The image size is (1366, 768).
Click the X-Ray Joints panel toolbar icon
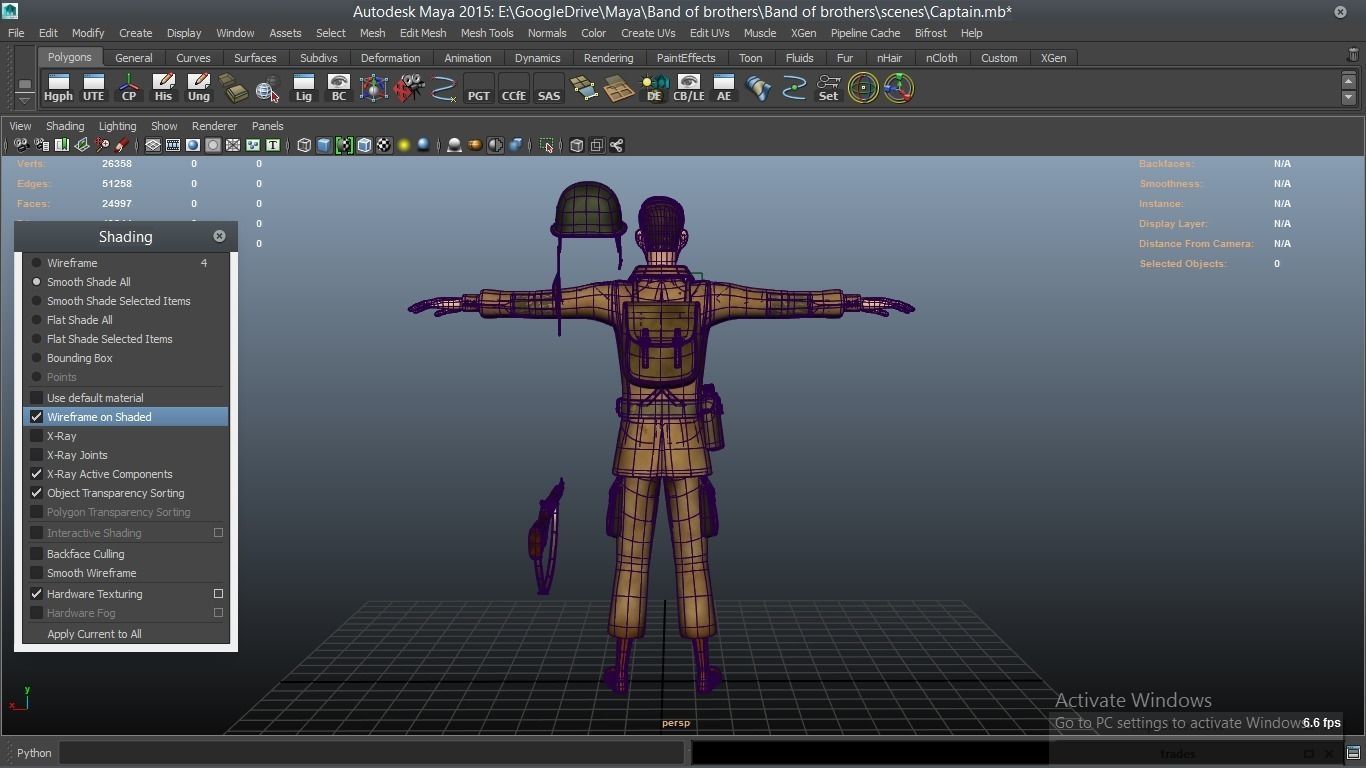coord(616,145)
